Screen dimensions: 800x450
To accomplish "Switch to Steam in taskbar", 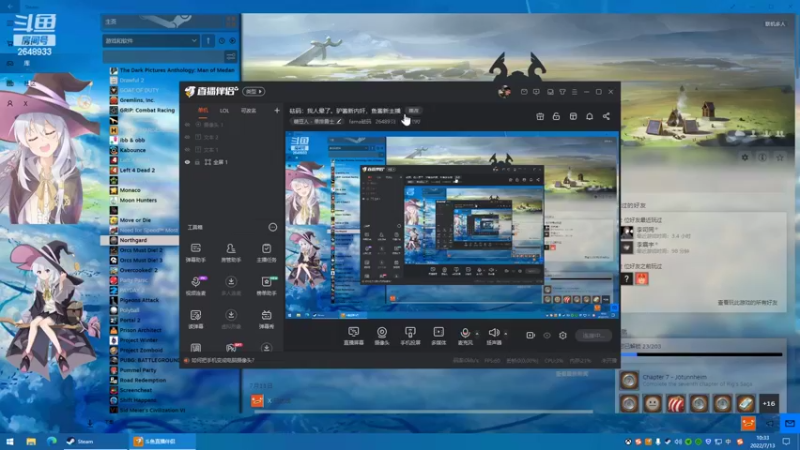I will coord(95,441).
